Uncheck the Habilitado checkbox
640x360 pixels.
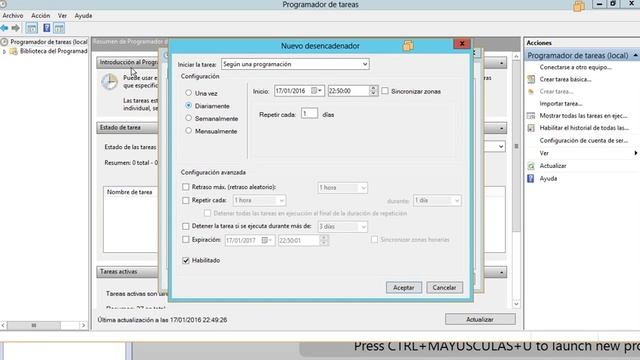point(186,260)
